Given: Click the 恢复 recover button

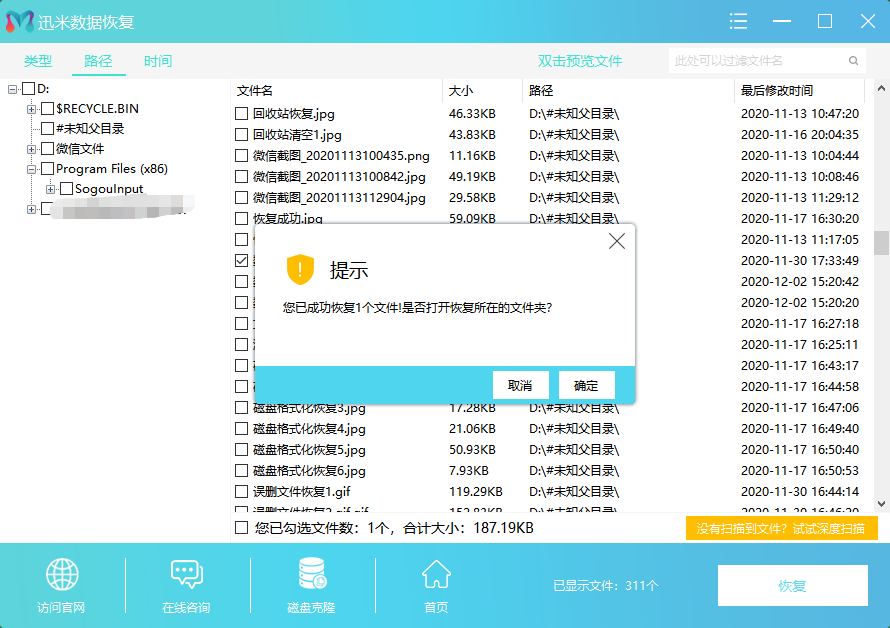Looking at the screenshot, I should tap(791, 586).
